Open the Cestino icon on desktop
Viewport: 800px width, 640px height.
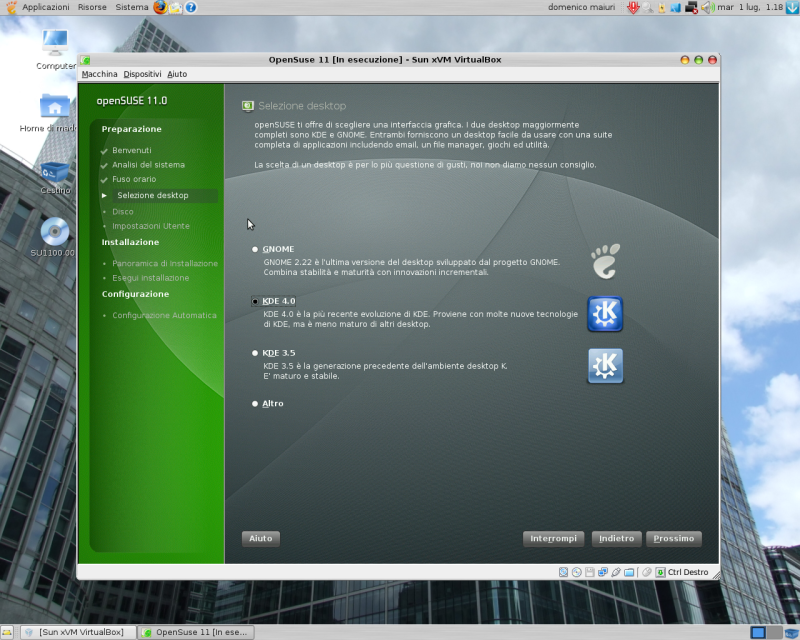pyautogui.click(x=54, y=170)
